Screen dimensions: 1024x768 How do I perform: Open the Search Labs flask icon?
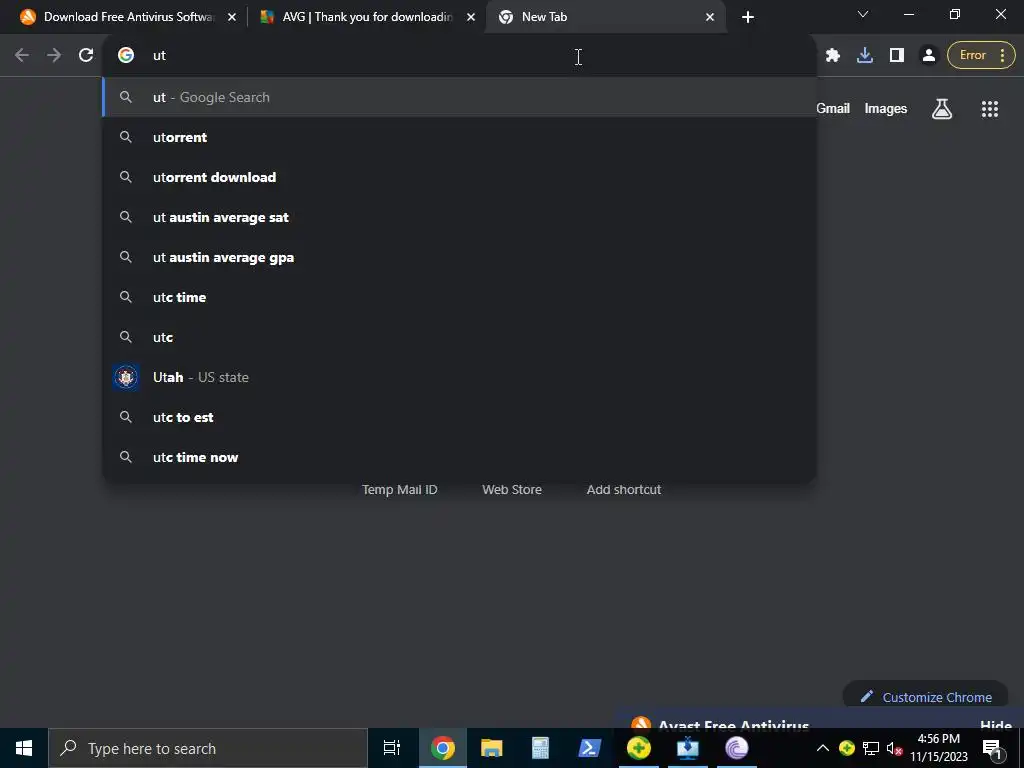click(x=942, y=109)
